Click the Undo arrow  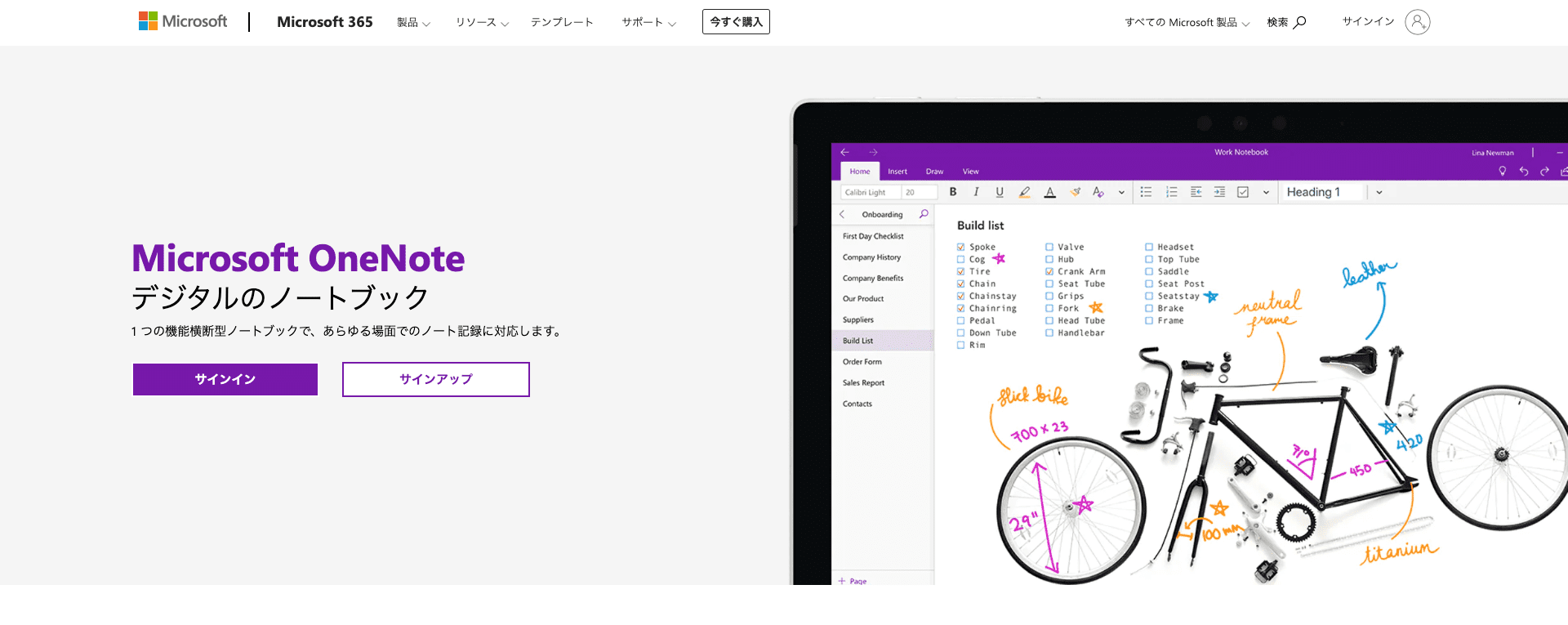(1523, 172)
